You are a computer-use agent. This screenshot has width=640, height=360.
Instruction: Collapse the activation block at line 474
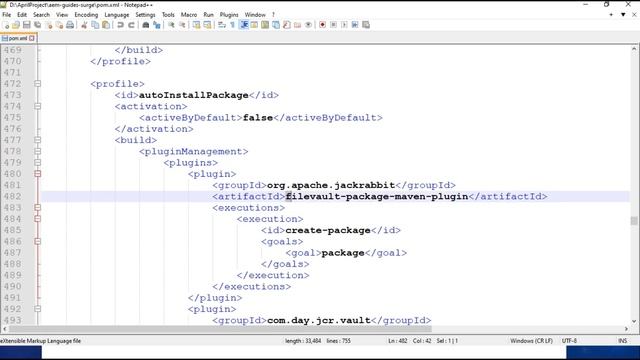point(38,106)
